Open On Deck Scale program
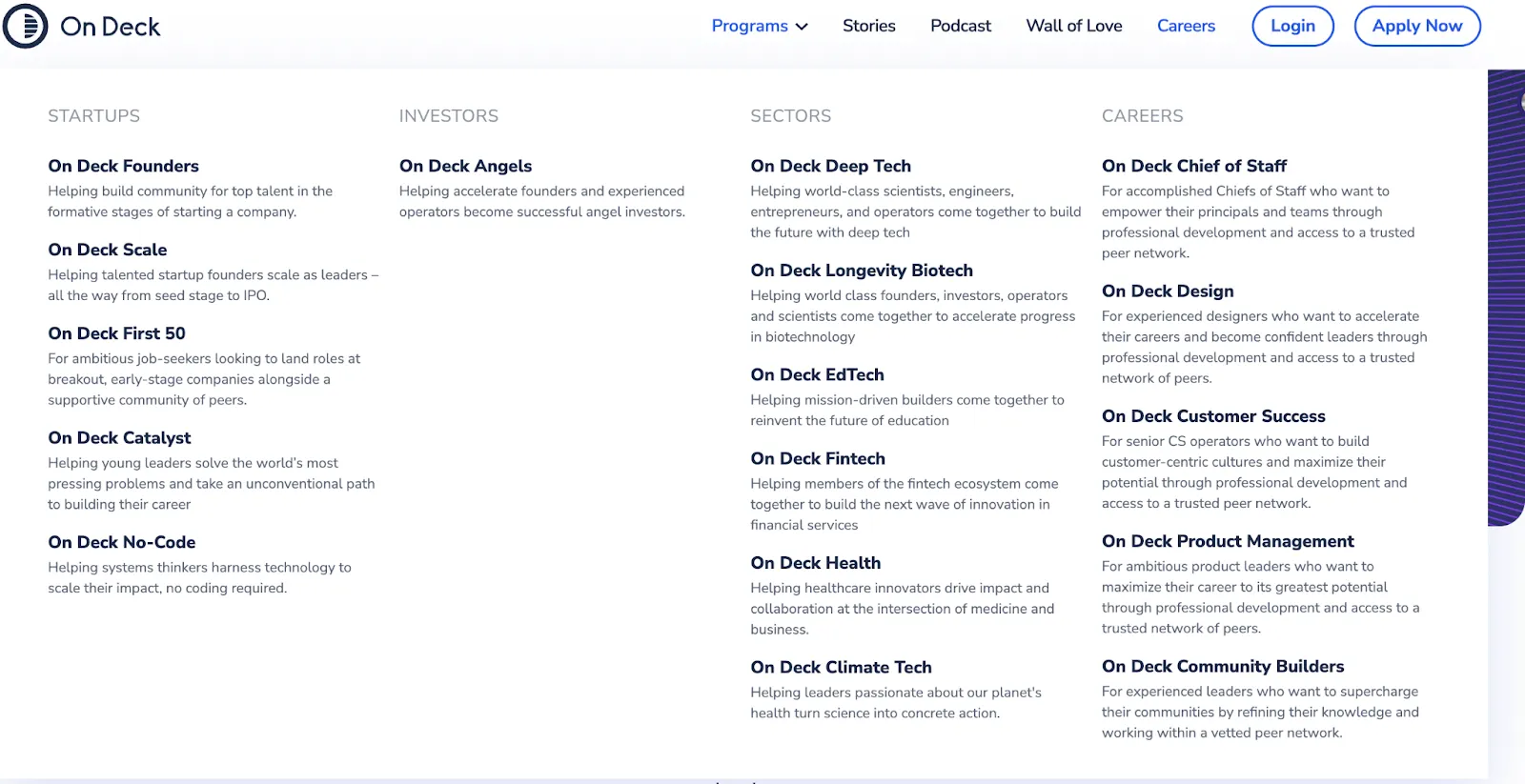 (x=108, y=250)
